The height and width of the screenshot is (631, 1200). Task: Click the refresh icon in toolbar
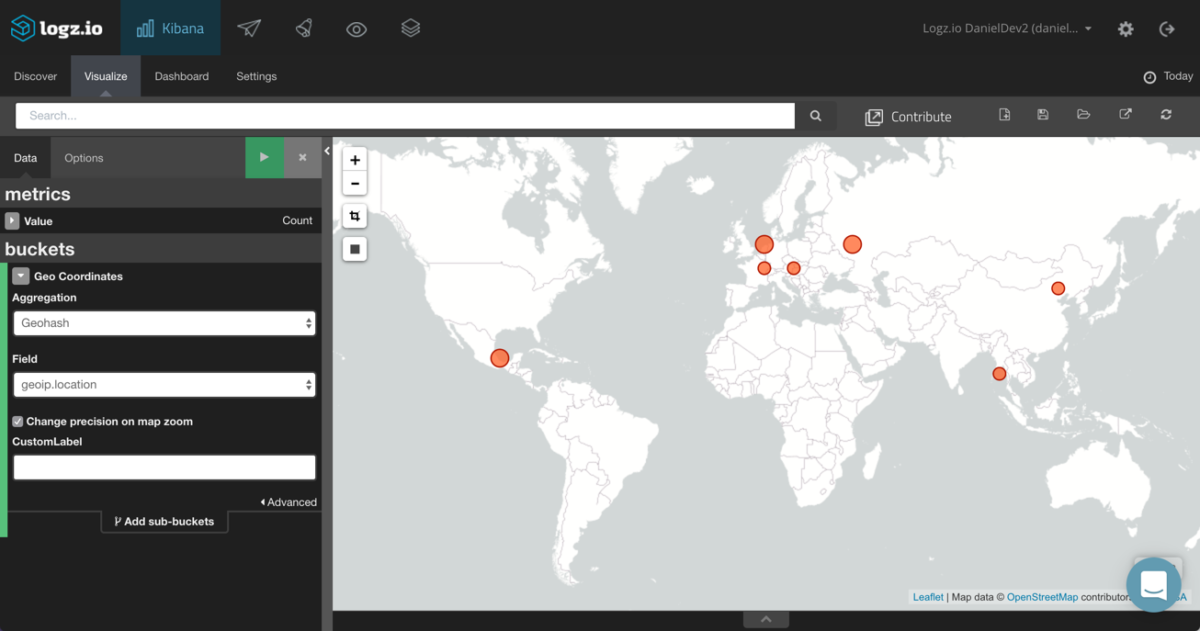[x=1166, y=115]
